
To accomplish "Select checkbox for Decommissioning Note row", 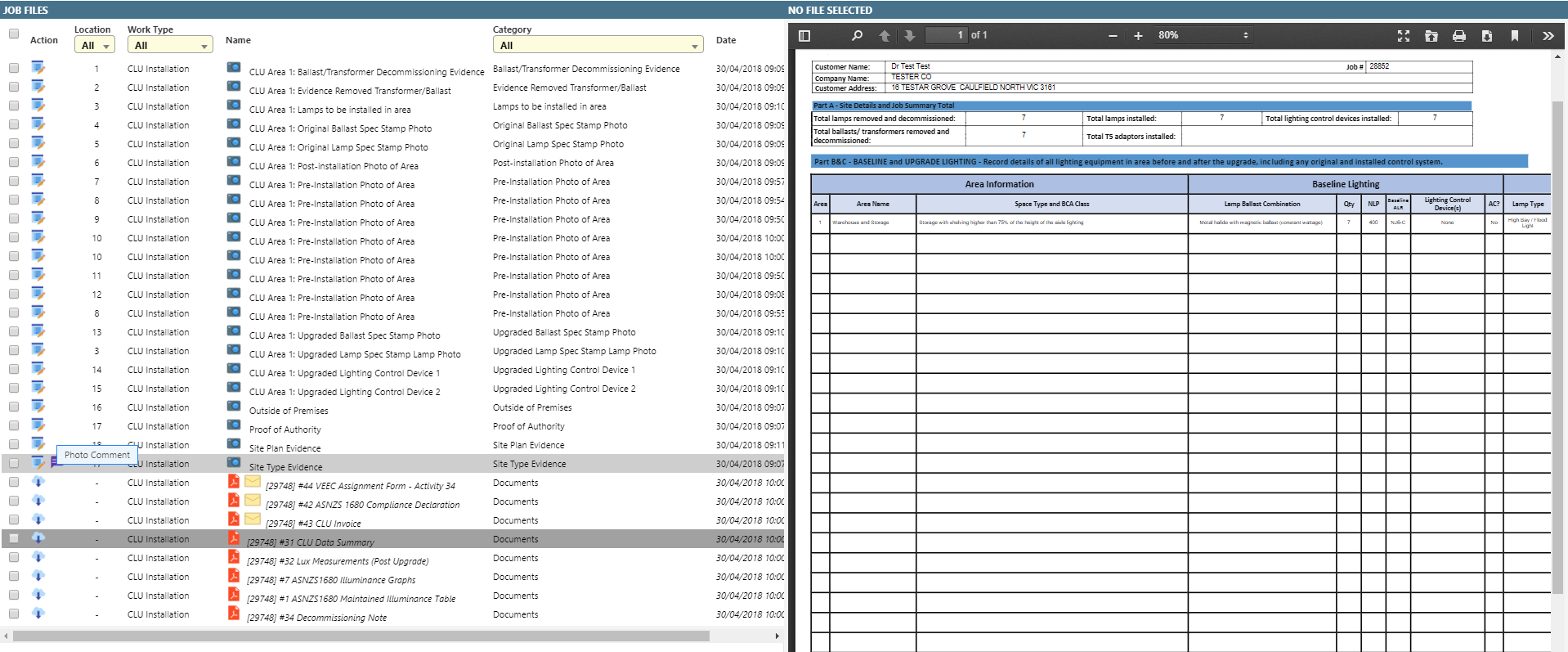I will (x=14, y=614).
